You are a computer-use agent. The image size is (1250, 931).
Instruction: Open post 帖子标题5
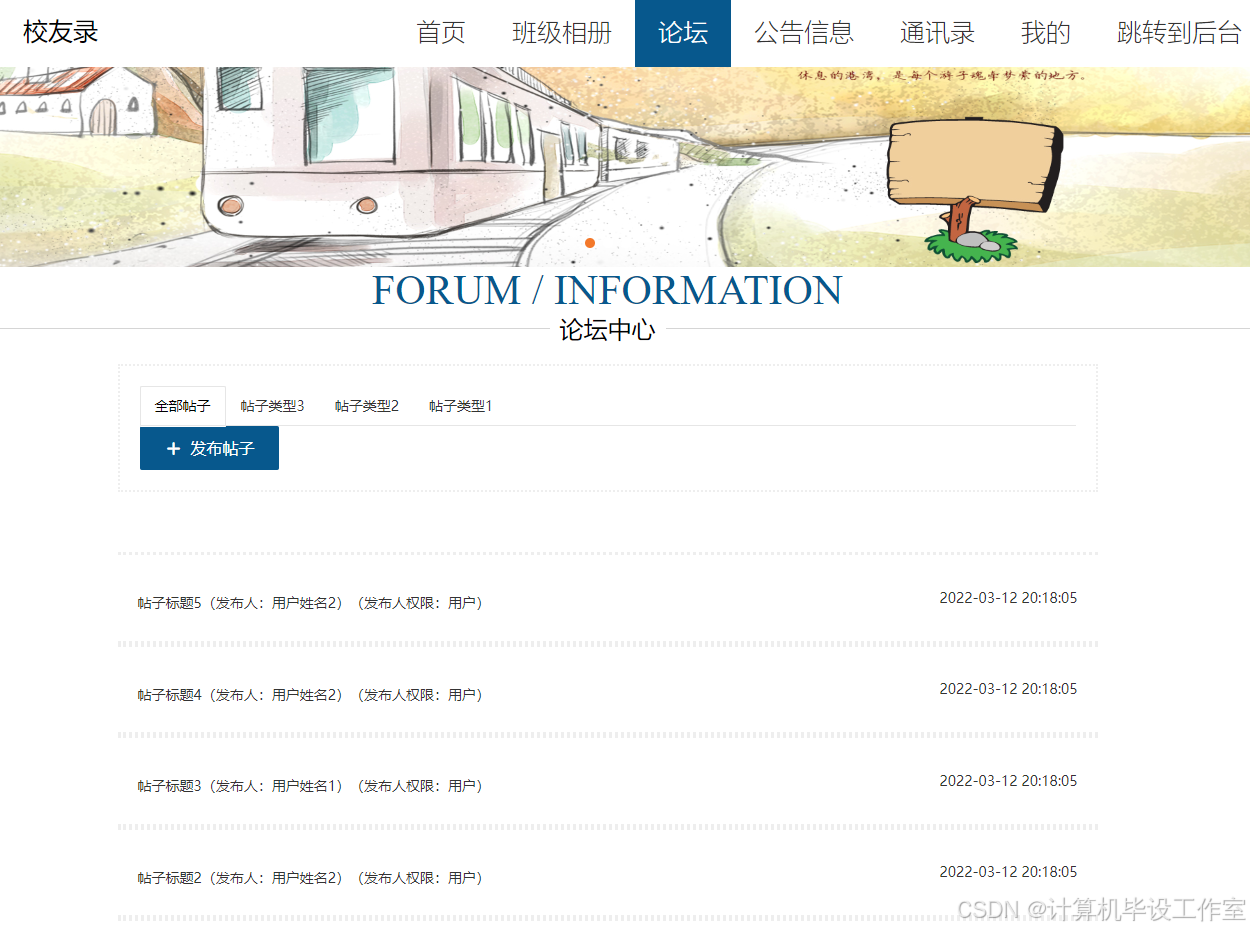pyautogui.click(x=310, y=603)
